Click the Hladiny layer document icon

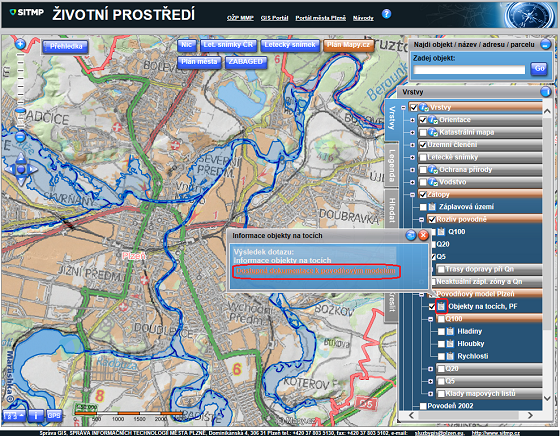tap(451, 331)
